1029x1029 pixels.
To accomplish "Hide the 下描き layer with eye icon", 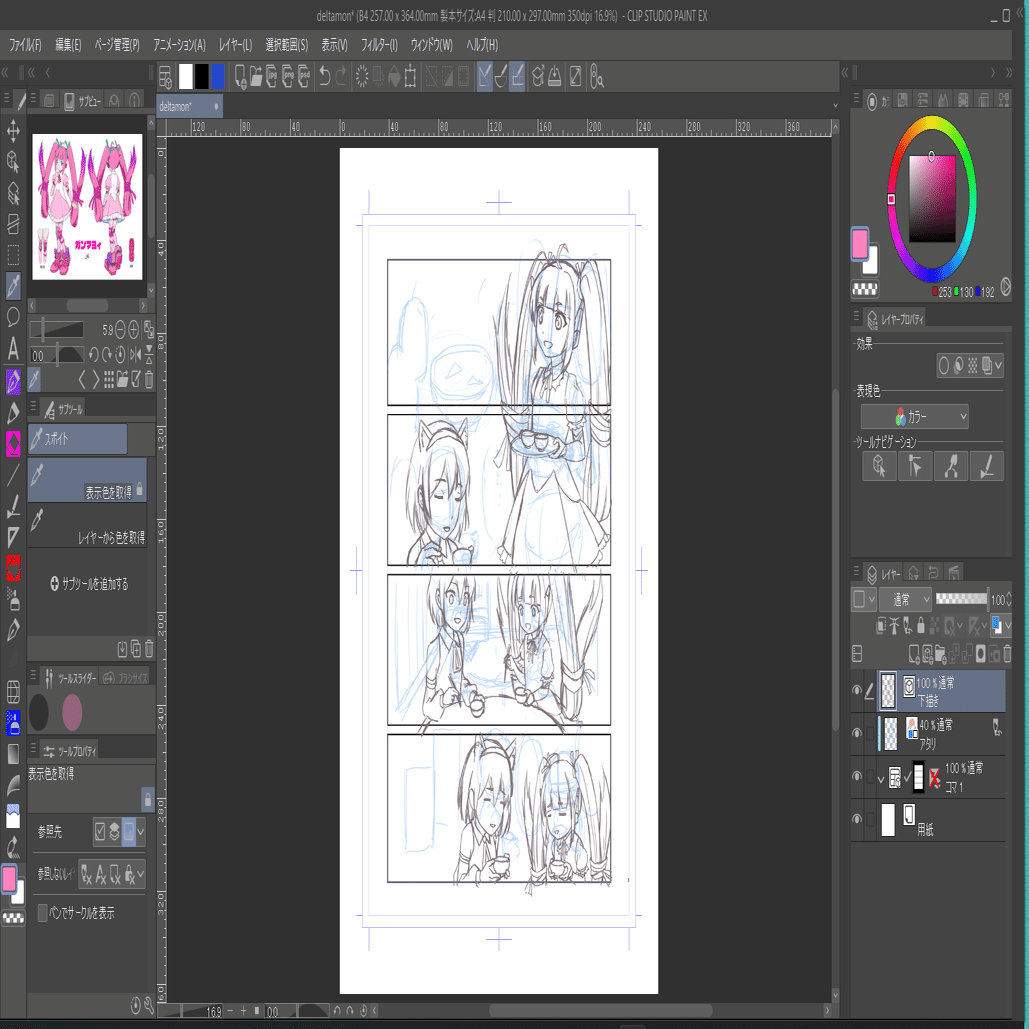I will 856,690.
